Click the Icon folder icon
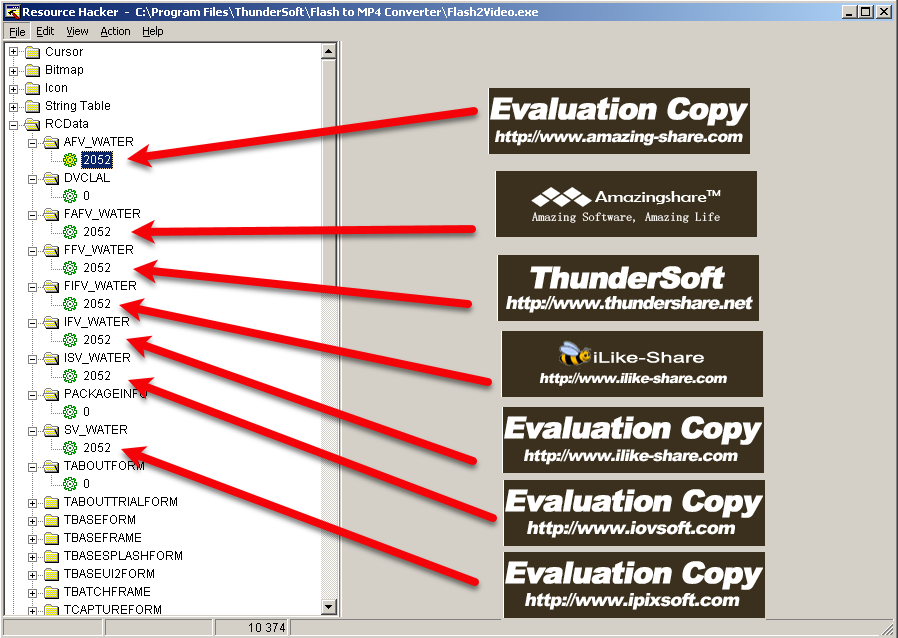The height and width of the screenshot is (638, 898). click(x=33, y=89)
